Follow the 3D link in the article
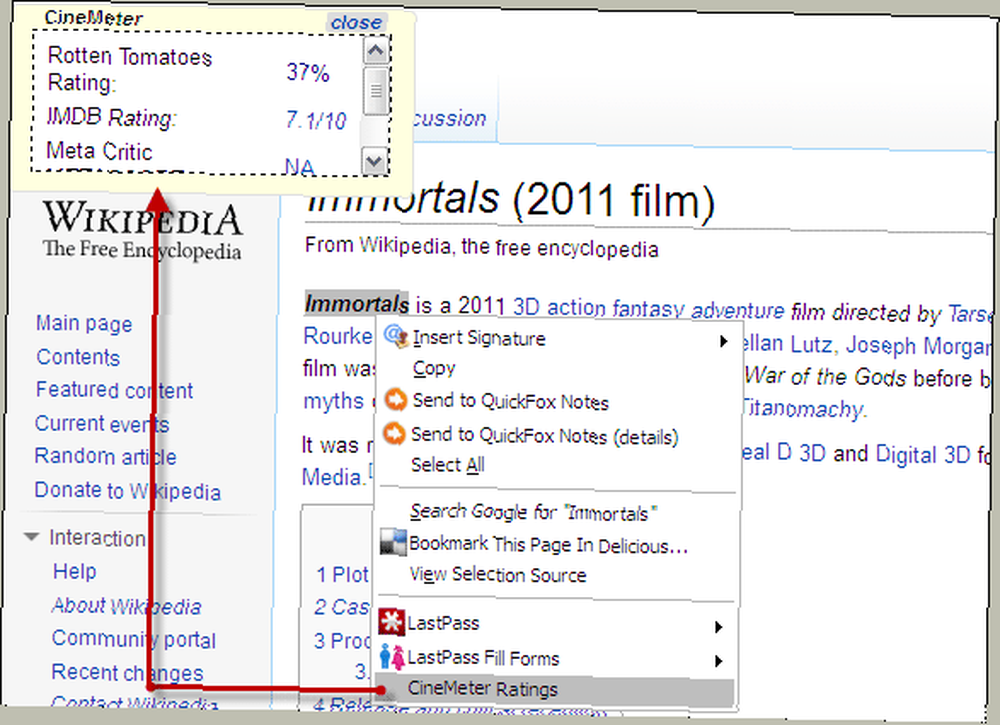The image size is (1000, 725). 526,307
